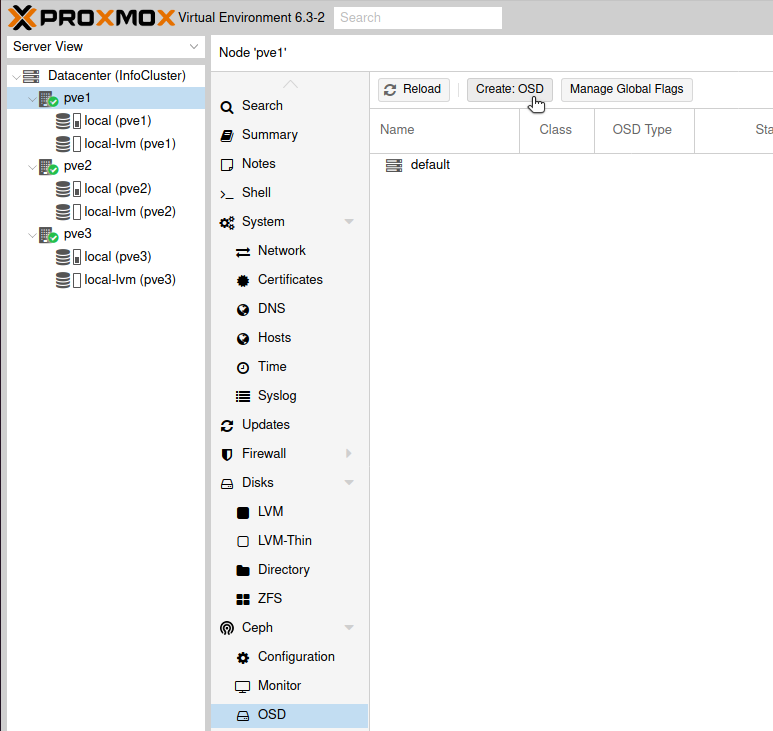Collapse the Datacenter tree node
The height and width of the screenshot is (731, 773).
click(x=16, y=77)
